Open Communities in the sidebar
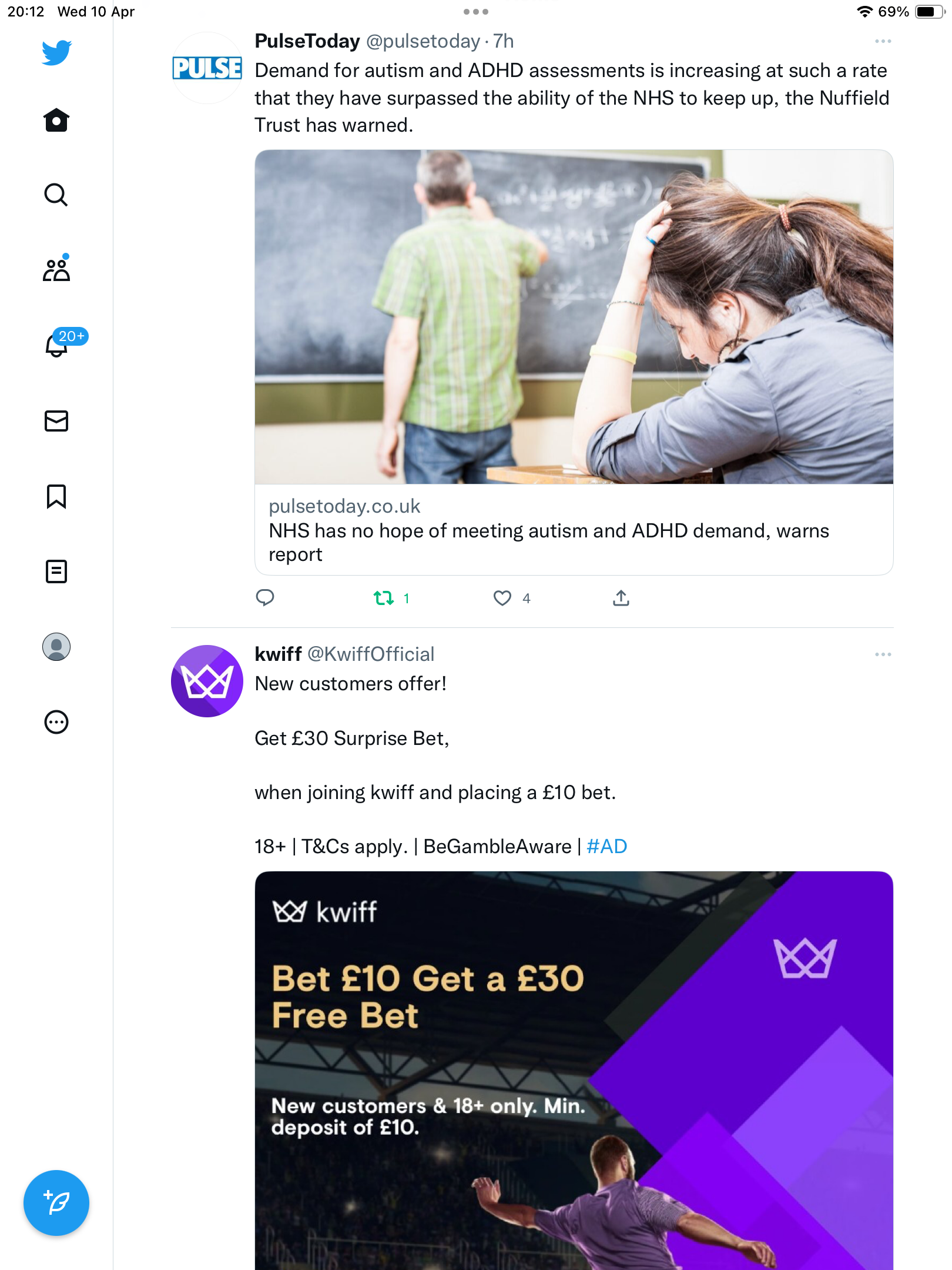Image resolution: width=952 pixels, height=1270 pixels. click(56, 269)
